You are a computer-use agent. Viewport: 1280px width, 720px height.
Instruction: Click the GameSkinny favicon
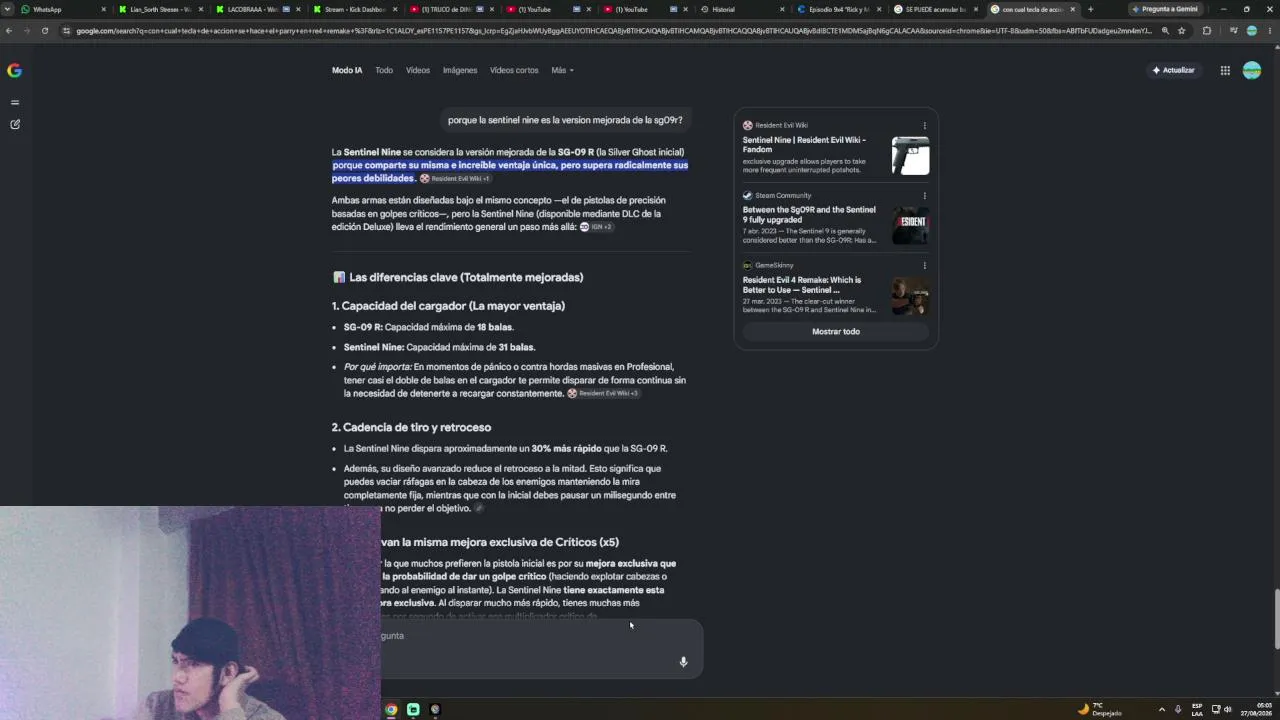coord(747,265)
